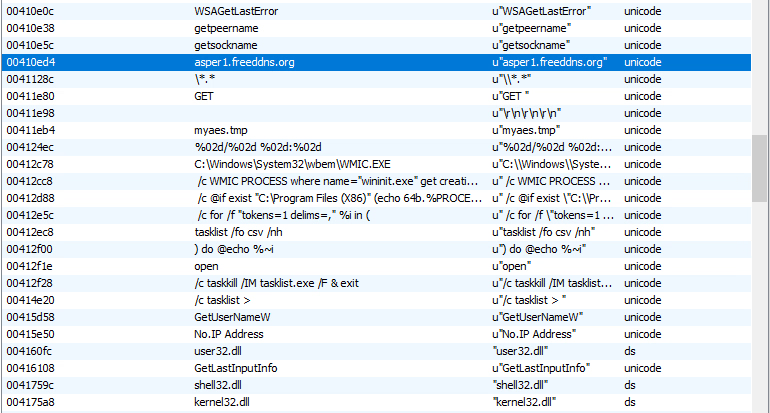Select the open string row

click(376, 266)
